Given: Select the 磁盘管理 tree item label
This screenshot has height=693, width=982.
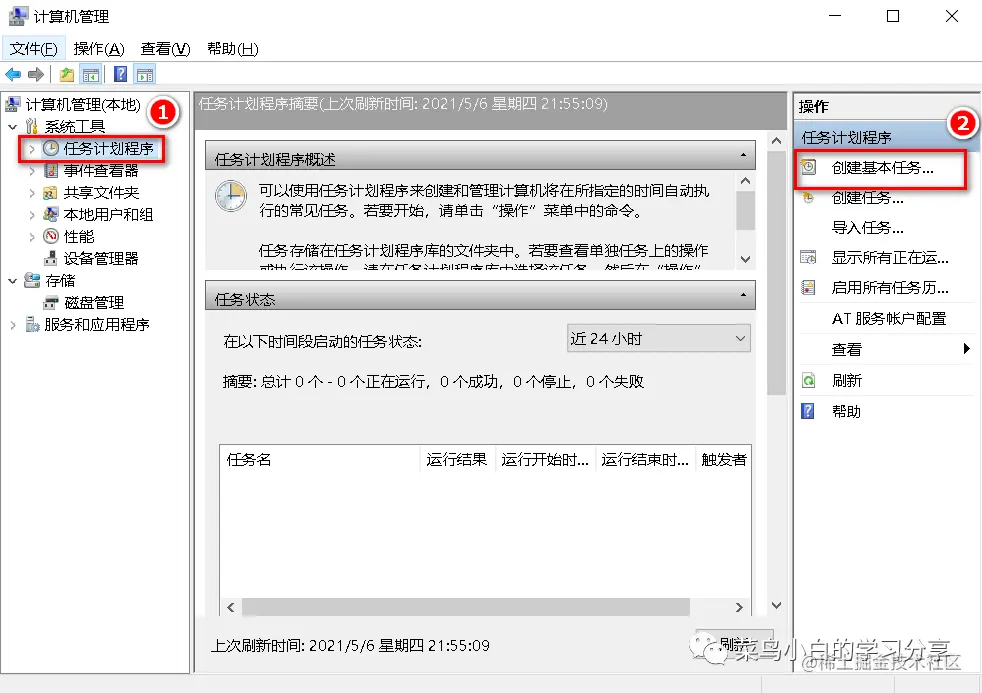Looking at the screenshot, I should (95, 303).
